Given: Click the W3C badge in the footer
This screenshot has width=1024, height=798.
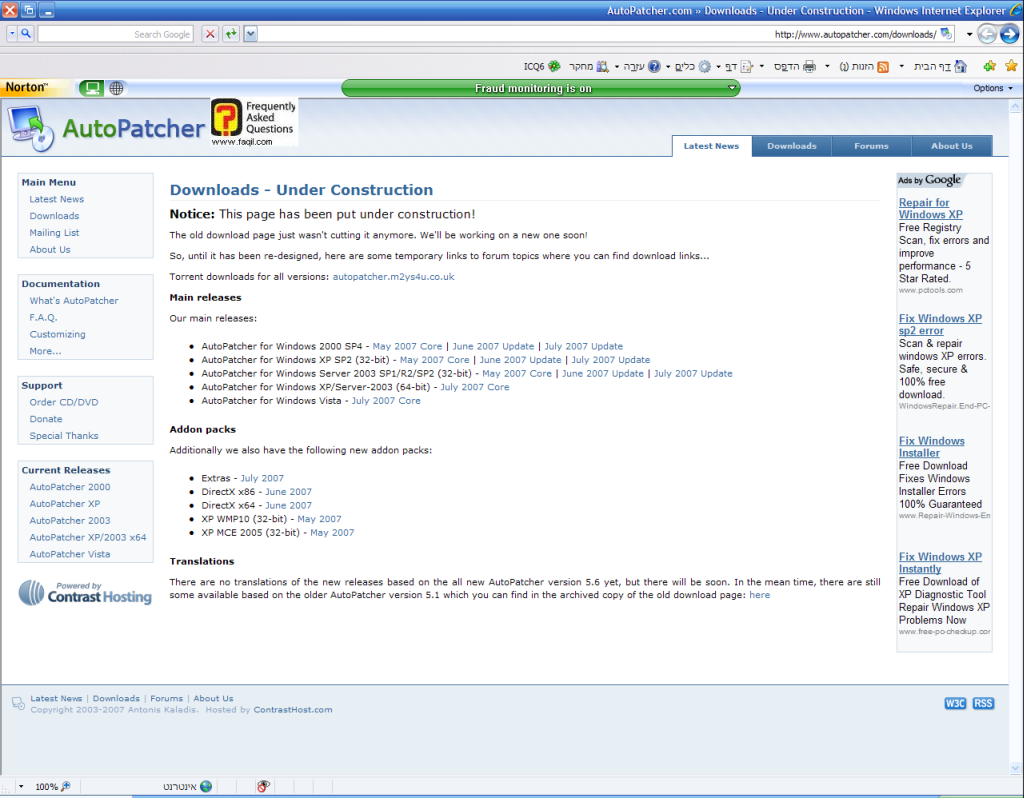Looking at the screenshot, I should (x=955, y=703).
